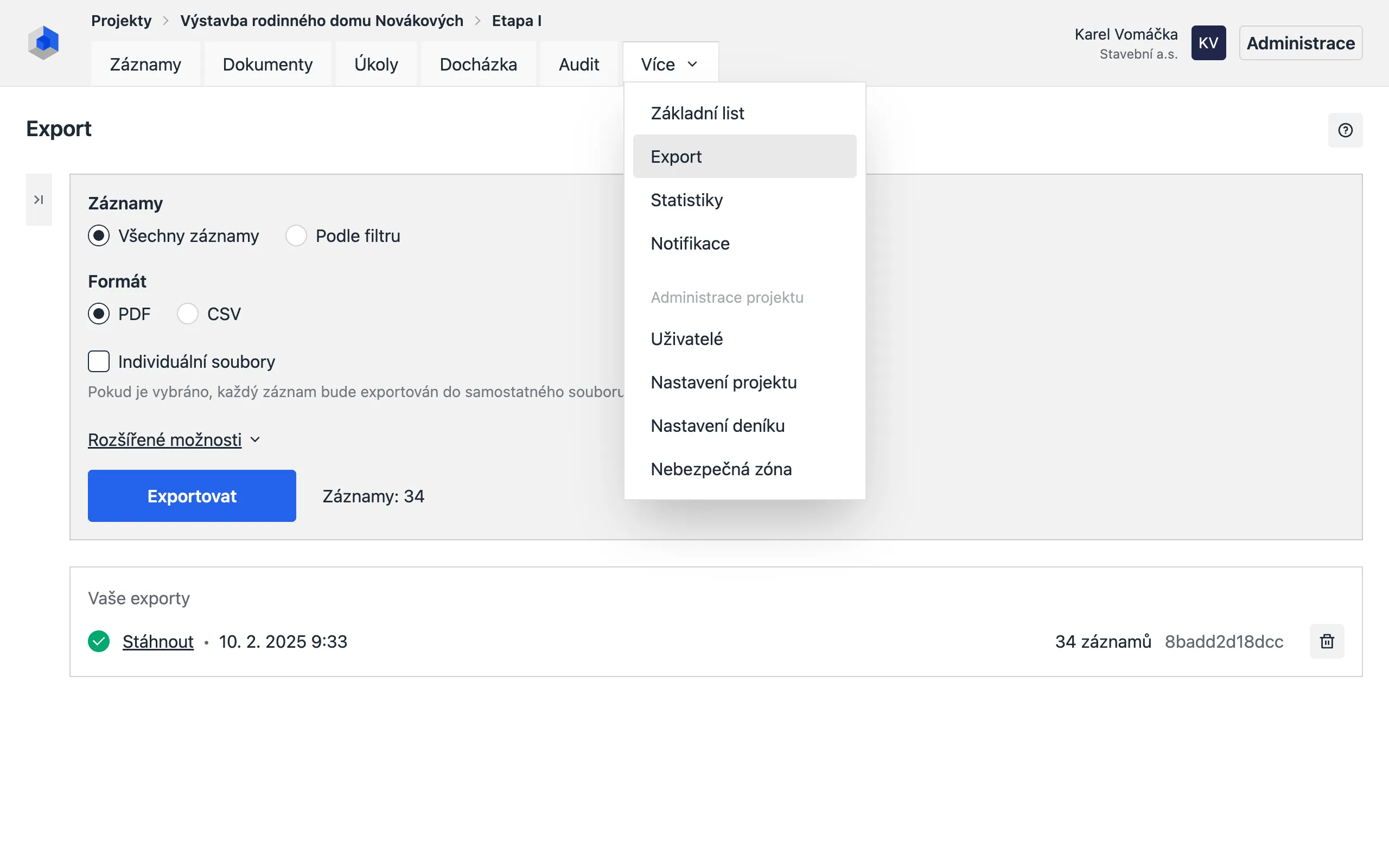Open Nastavení projektu menu item
1389x868 pixels.
pos(744,382)
